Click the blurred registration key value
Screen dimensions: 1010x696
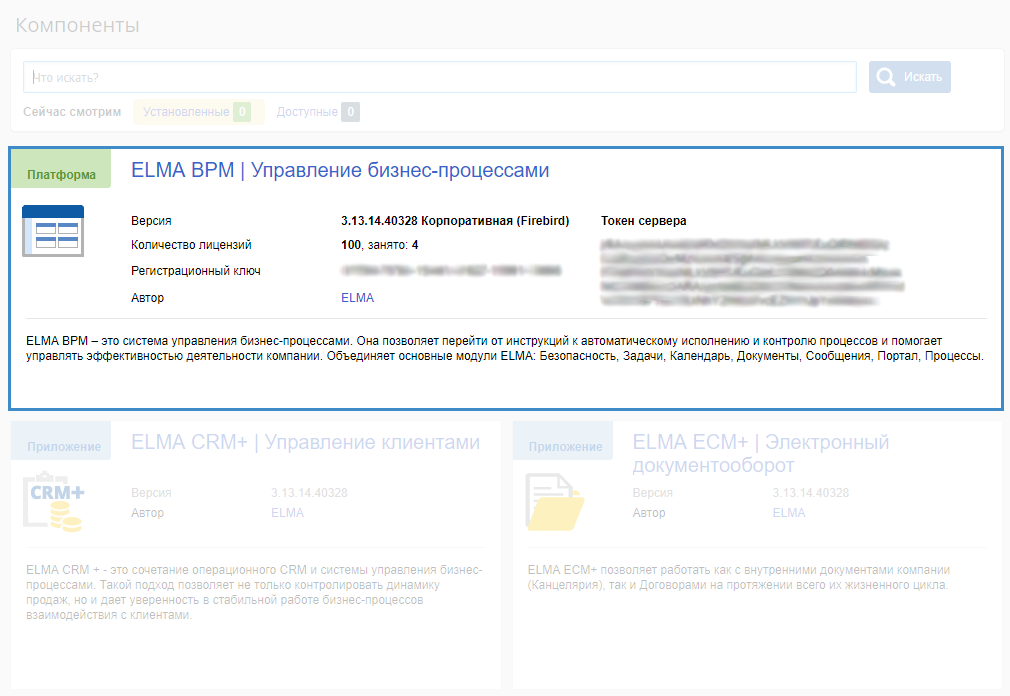[450, 271]
